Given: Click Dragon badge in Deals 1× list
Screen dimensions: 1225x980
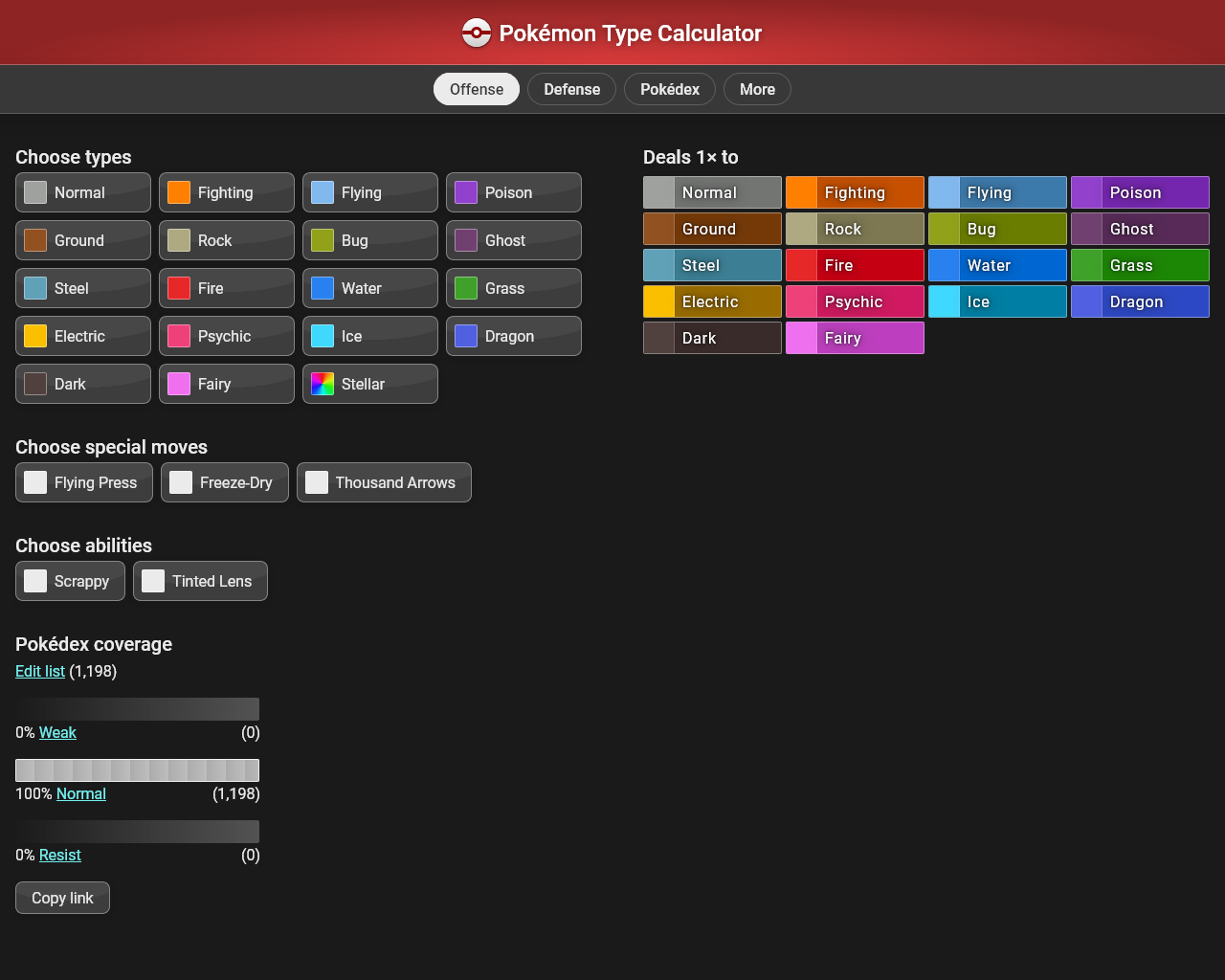Looking at the screenshot, I should (x=1140, y=301).
